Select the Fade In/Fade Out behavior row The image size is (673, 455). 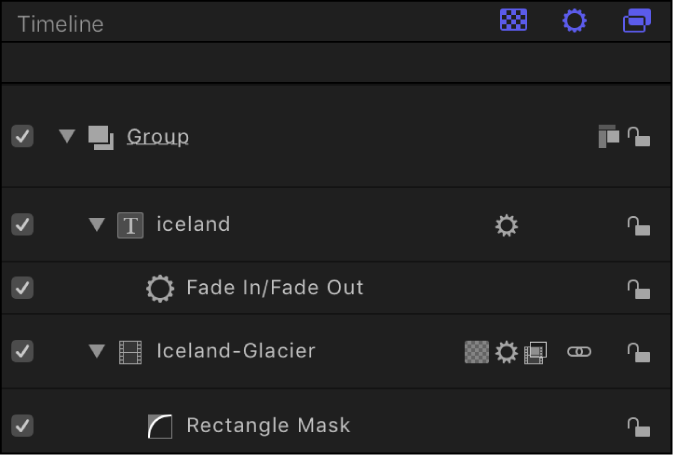[275, 288]
